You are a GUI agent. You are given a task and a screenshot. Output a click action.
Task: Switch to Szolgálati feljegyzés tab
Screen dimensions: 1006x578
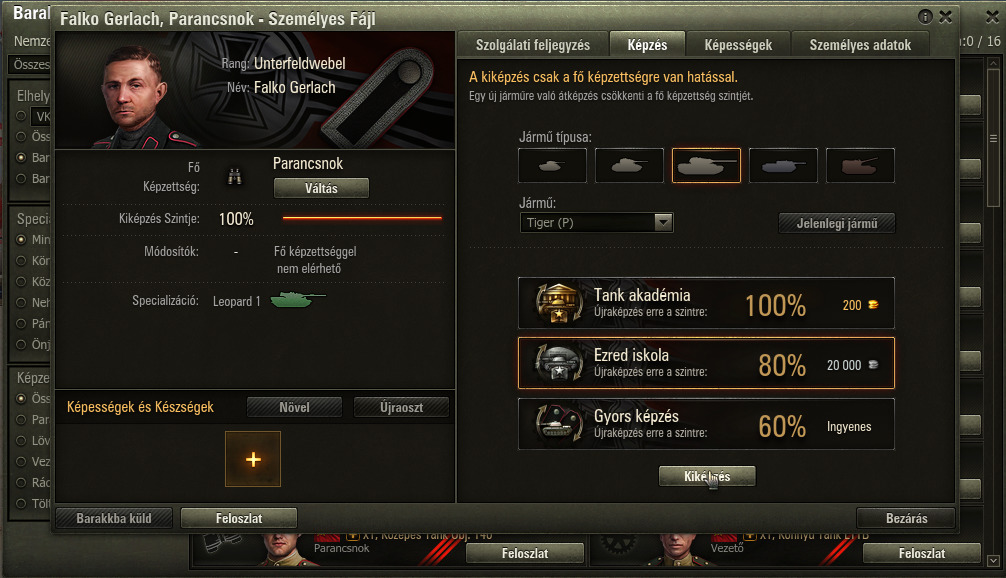click(533, 45)
